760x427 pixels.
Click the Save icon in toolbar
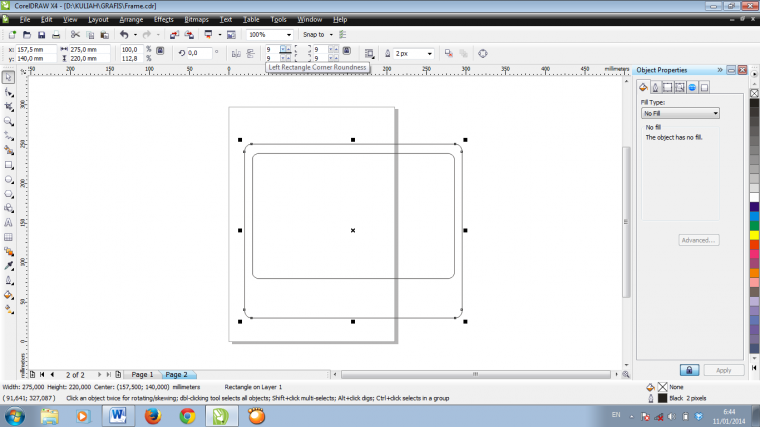pyautogui.click(x=41, y=35)
